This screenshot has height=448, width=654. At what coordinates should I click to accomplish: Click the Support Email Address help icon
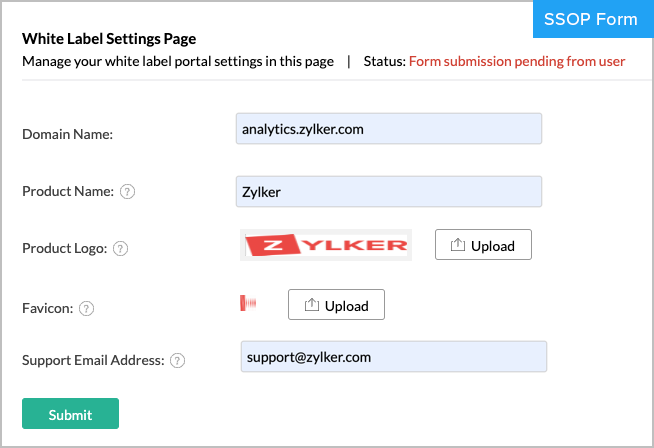177,360
